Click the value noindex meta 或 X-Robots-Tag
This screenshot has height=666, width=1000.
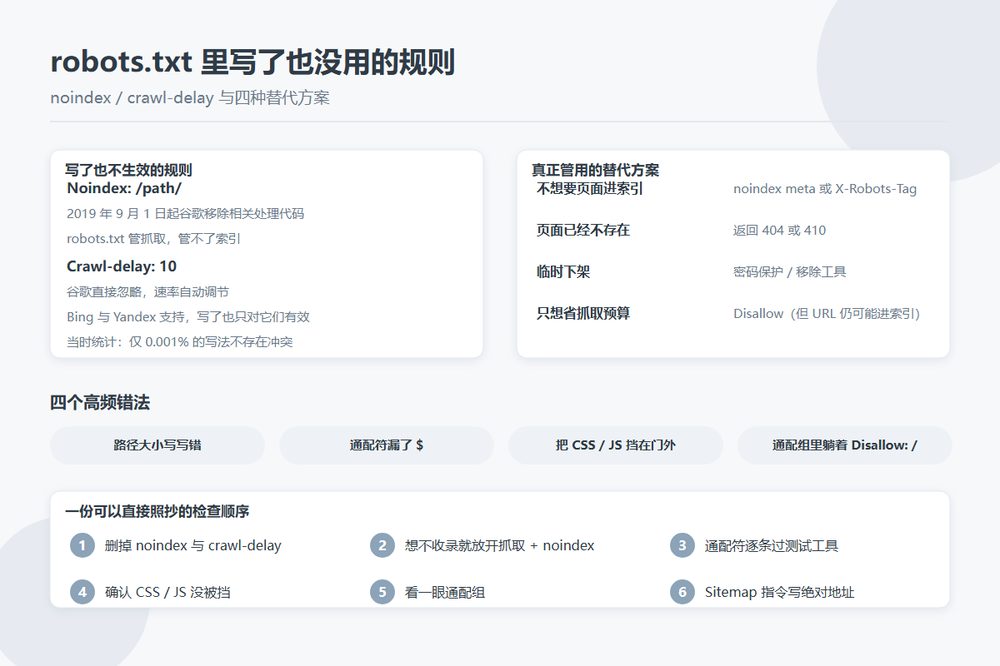(825, 189)
